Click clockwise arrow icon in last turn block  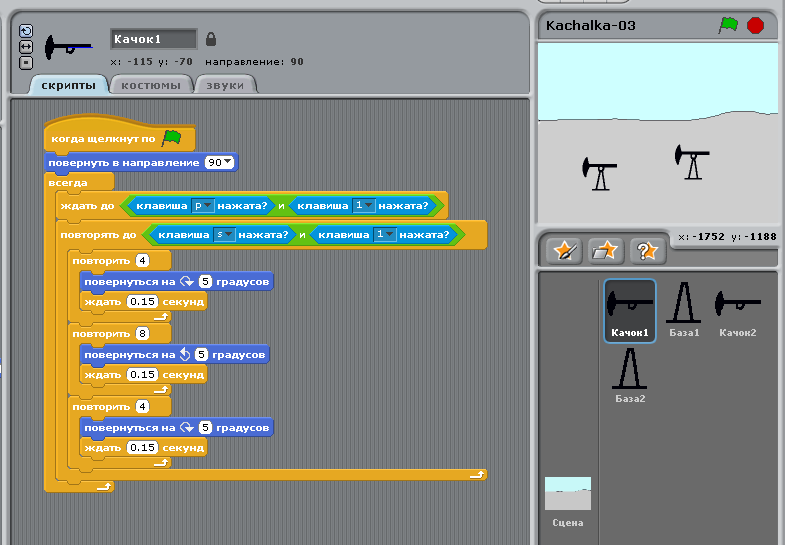pos(187,428)
